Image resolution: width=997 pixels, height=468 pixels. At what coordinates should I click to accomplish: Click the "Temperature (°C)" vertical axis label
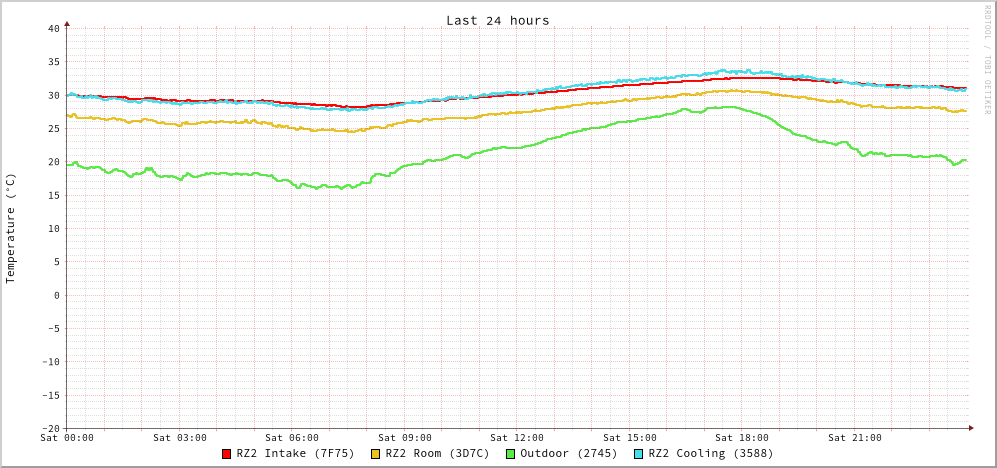pos(11,228)
